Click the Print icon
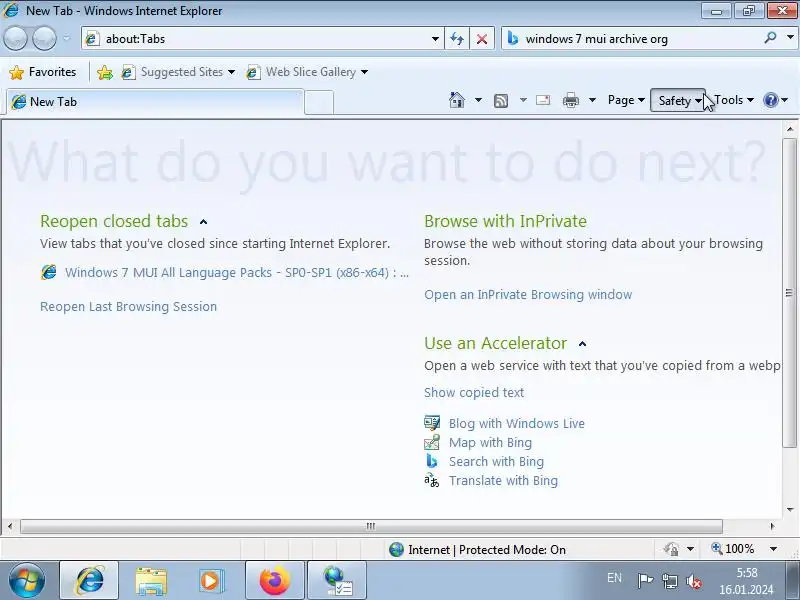The height and width of the screenshot is (600, 800). tap(570, 101)
